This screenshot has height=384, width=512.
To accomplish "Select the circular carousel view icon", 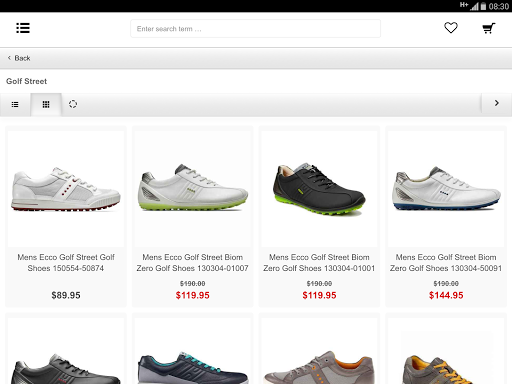I will 73,104.
